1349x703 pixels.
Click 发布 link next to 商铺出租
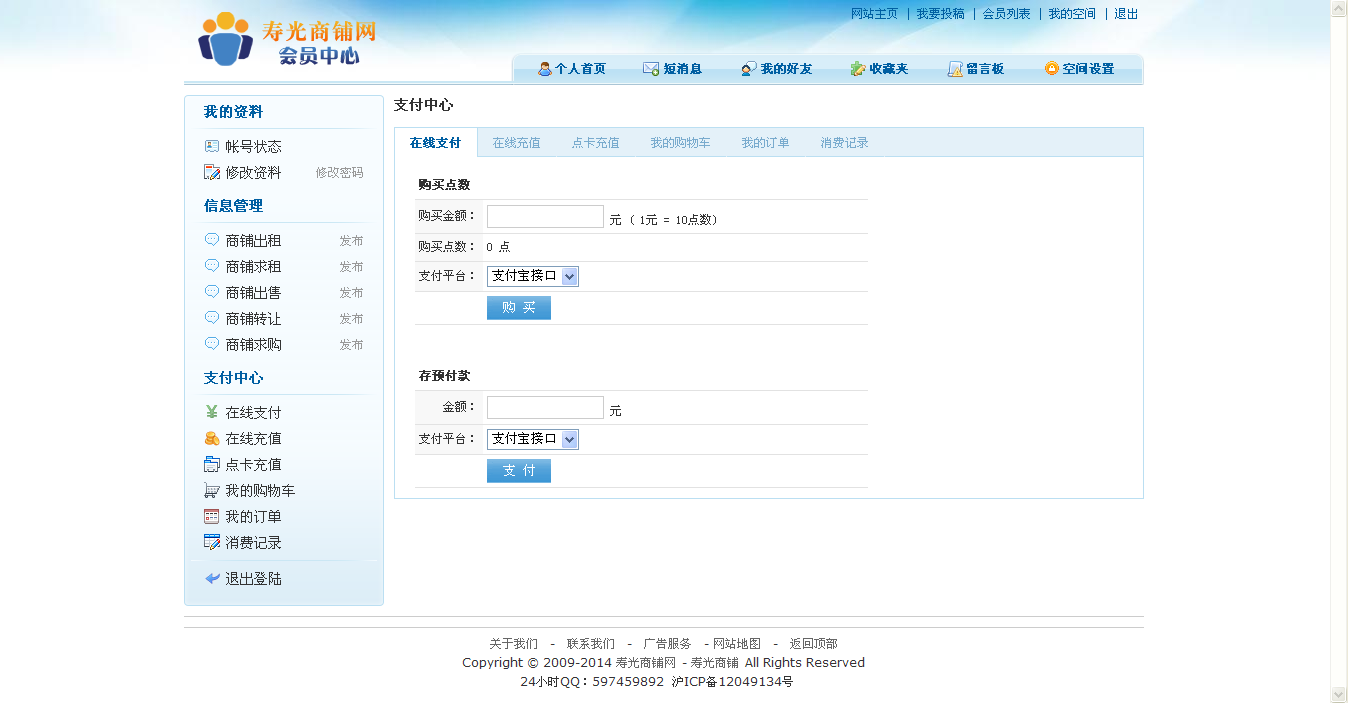coord(351,241)
